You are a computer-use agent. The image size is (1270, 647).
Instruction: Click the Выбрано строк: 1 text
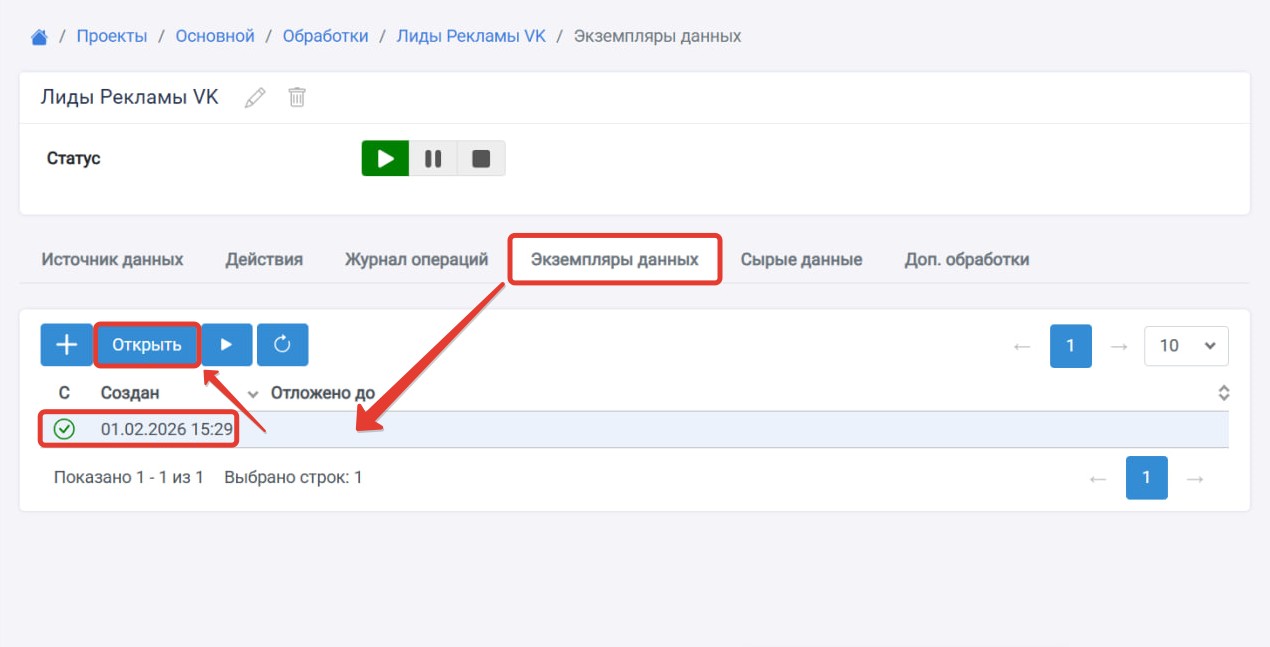pos(294,477)
